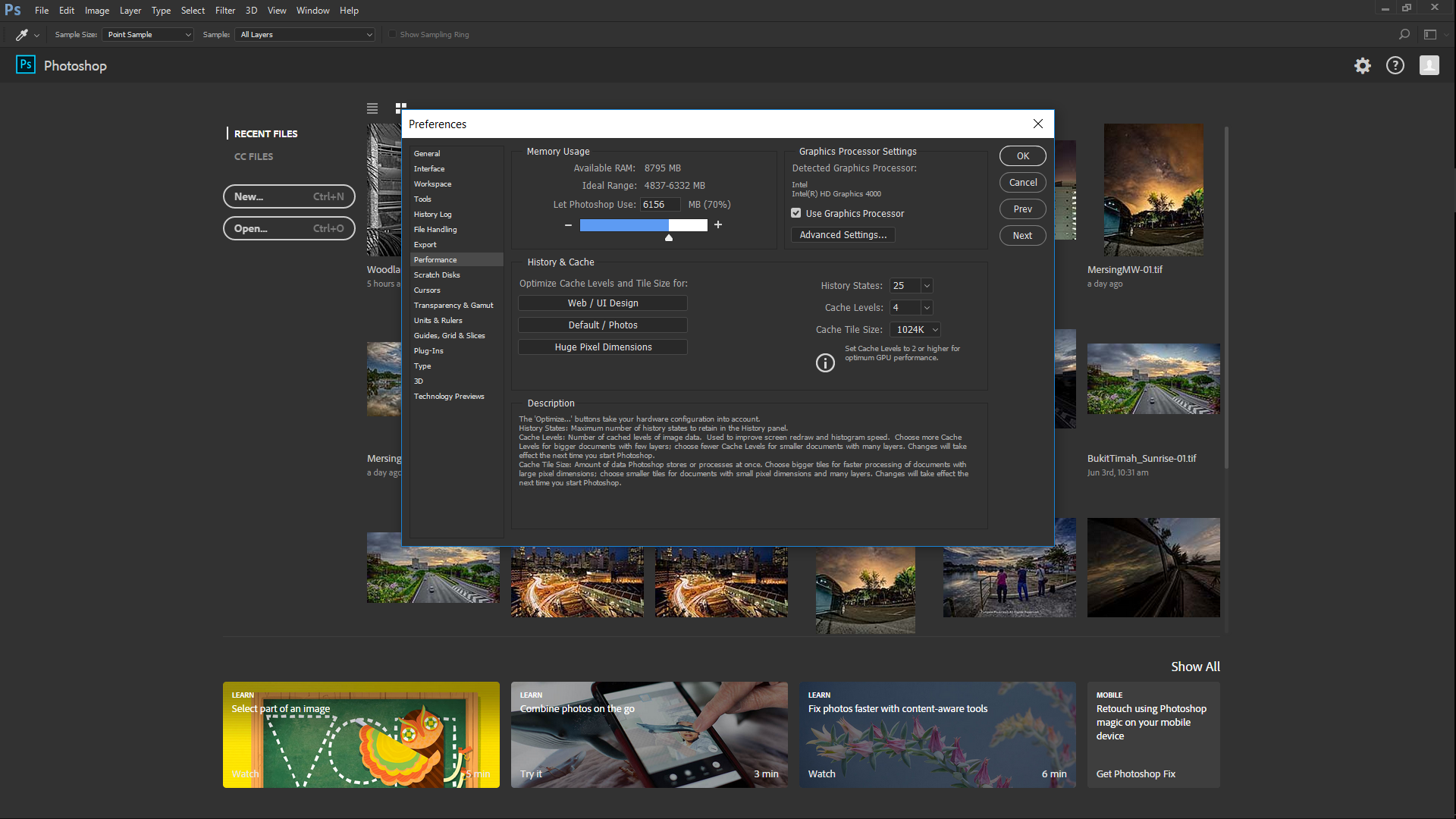The image size is (1456, 819).
Task: Click the Prev button in Preferences
Action: coord(1023,209)
